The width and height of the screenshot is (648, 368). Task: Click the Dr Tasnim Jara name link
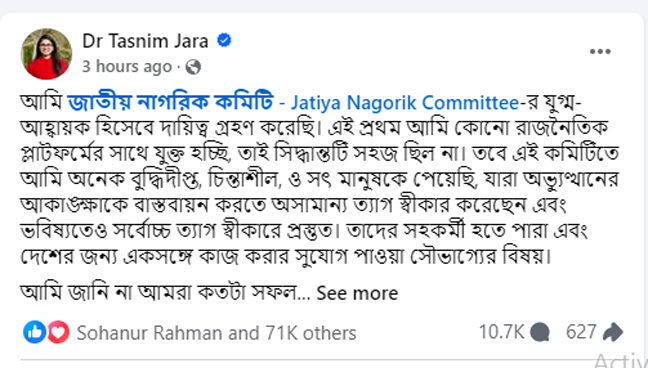click(x=145, y=41)
